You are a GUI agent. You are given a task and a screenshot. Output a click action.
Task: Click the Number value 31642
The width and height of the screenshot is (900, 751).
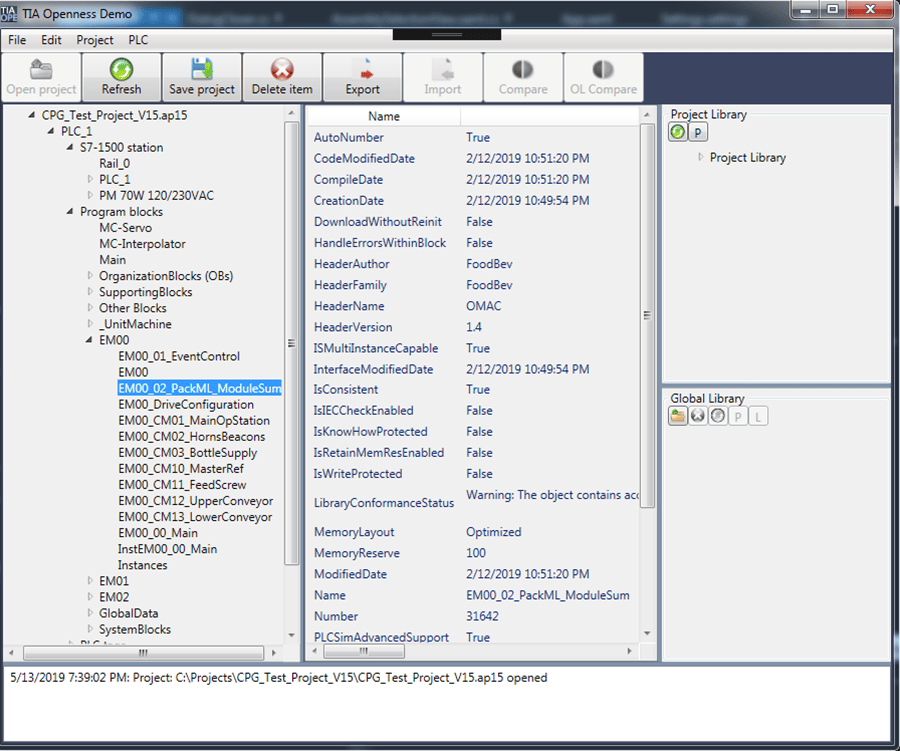(482, 616)
